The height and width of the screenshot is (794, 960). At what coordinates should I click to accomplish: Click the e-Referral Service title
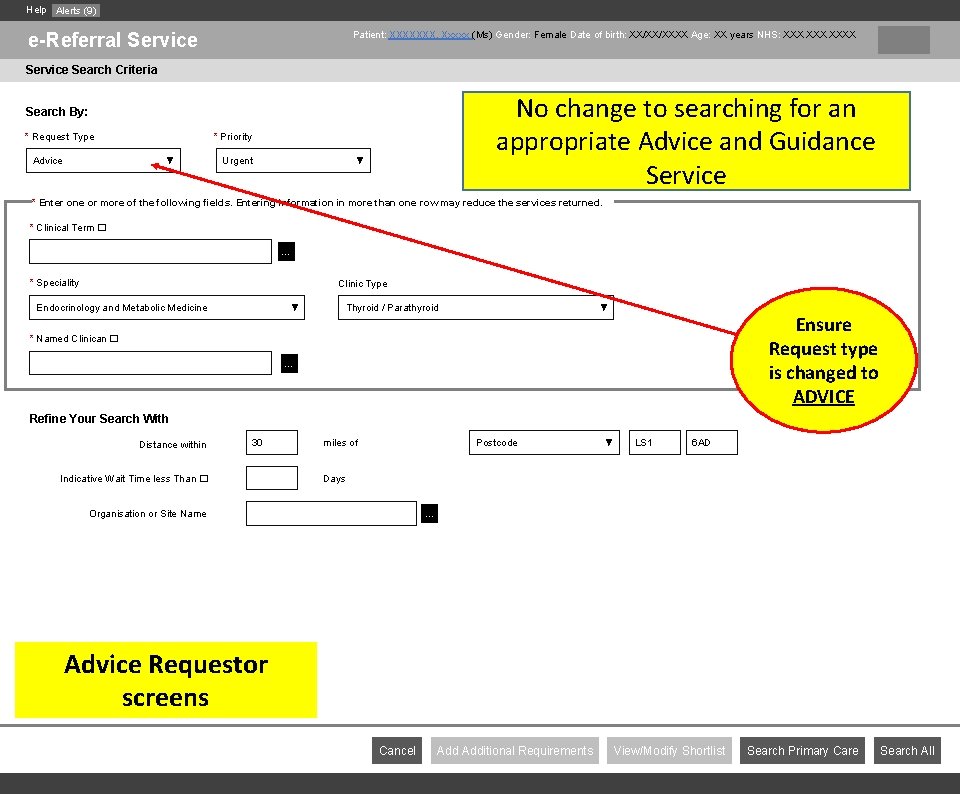[113, 40]
